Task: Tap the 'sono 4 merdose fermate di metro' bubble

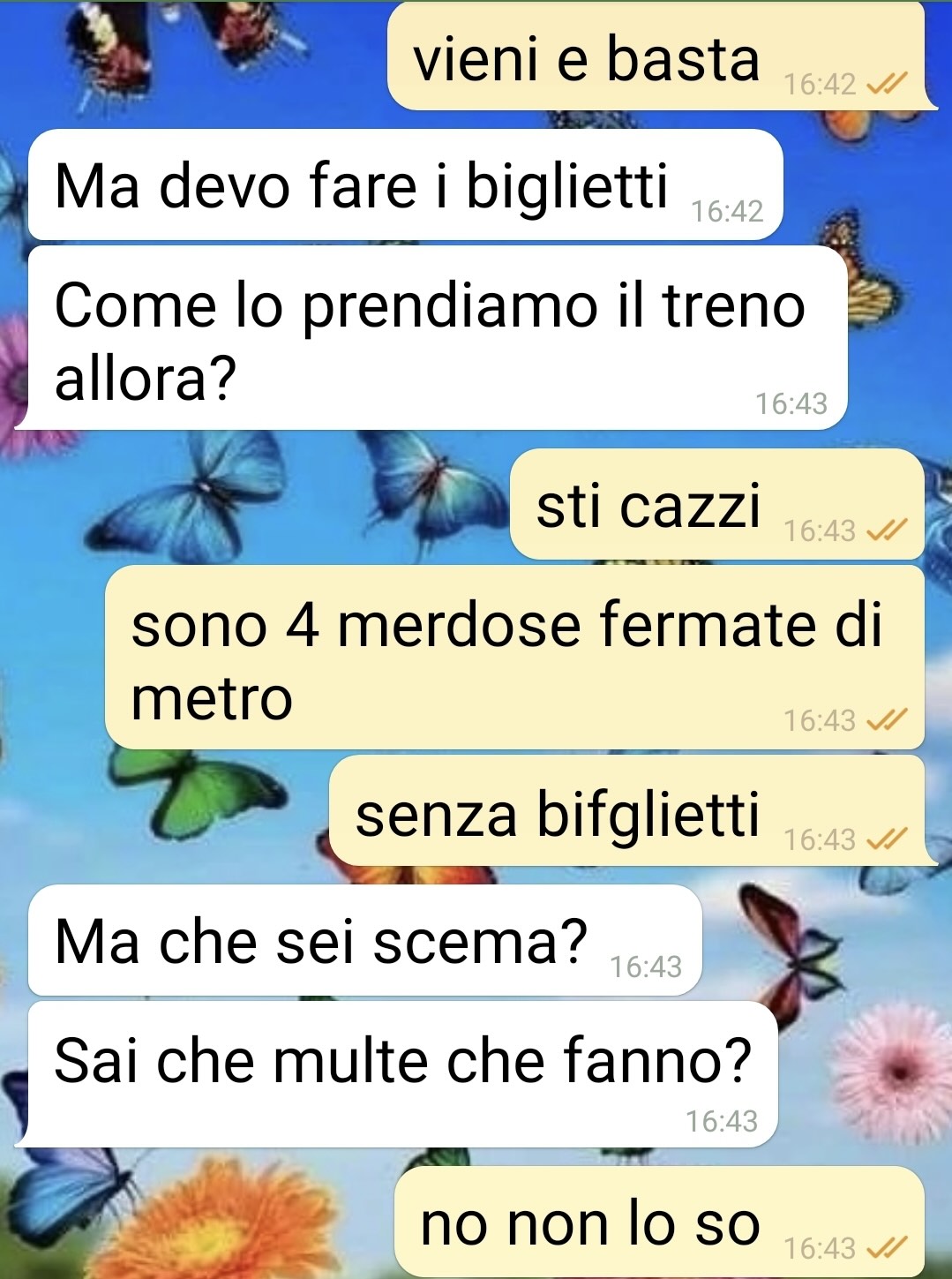Action: [514, 658]
